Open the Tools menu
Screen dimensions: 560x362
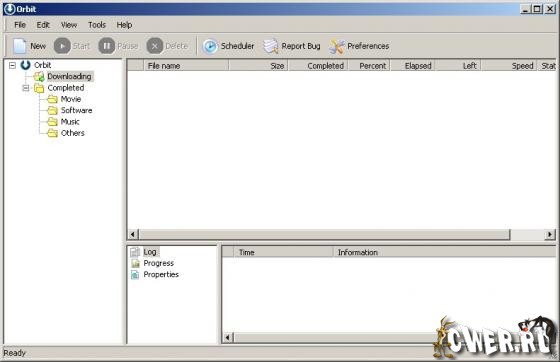[97, 25]
